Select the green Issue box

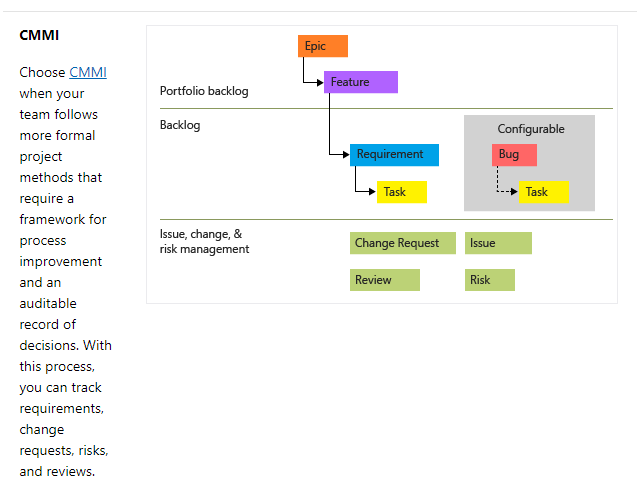[497, 243]
